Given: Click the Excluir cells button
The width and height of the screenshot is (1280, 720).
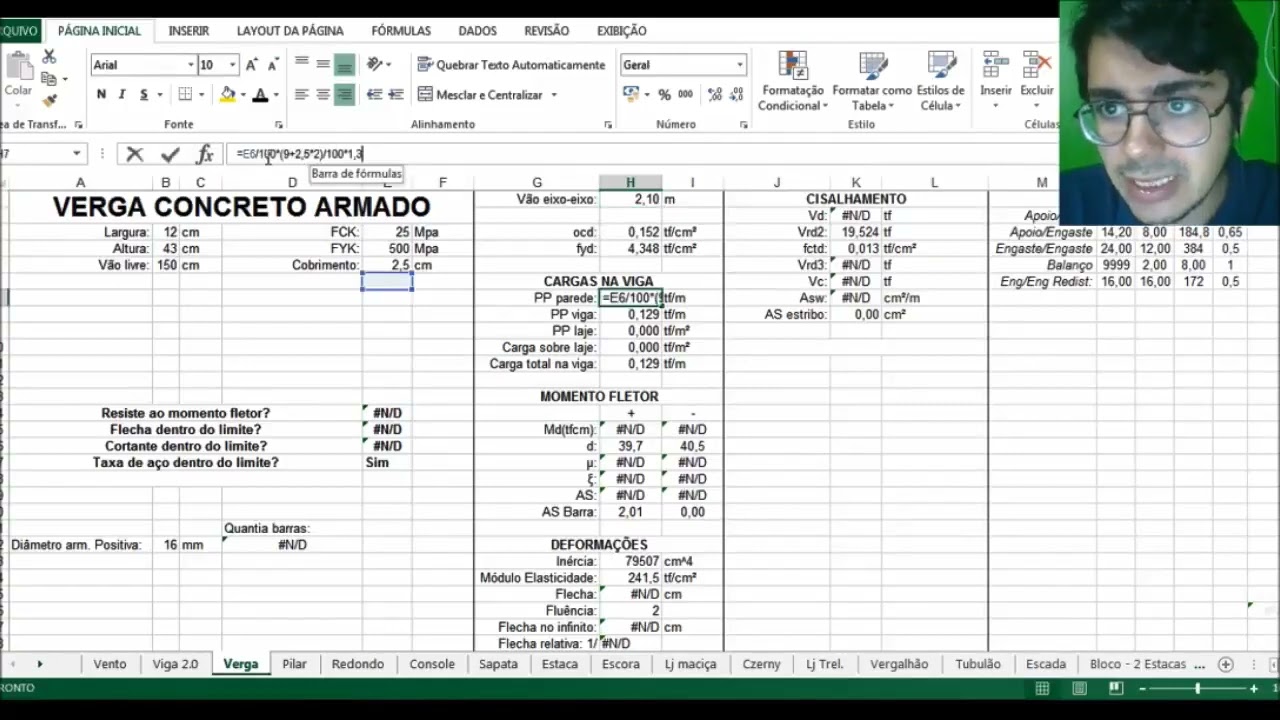Looking at the screenshot, I should pyautogui.click(x=1037, y=81).
